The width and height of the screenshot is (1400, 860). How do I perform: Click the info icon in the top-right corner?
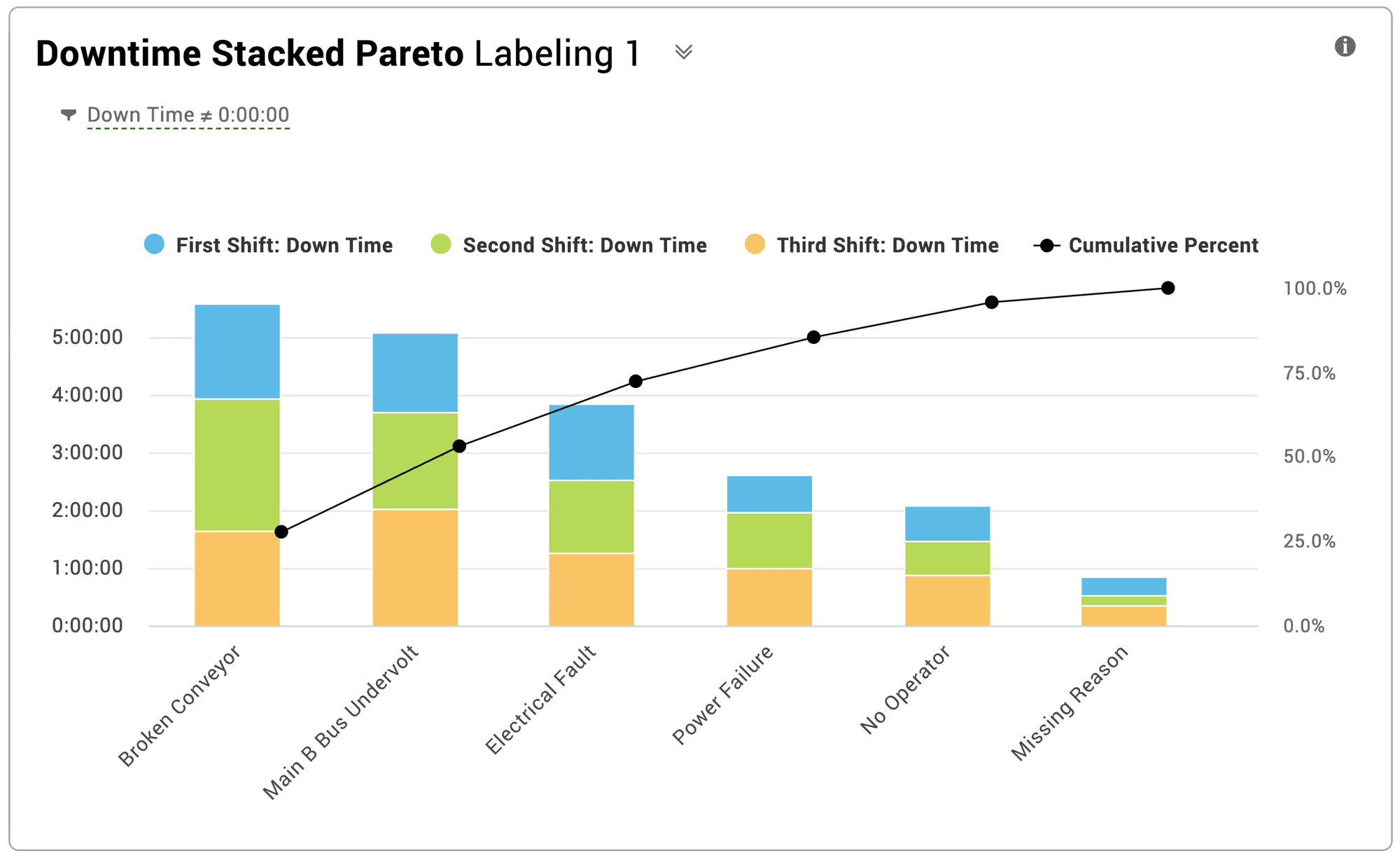tap(1345, 48)
